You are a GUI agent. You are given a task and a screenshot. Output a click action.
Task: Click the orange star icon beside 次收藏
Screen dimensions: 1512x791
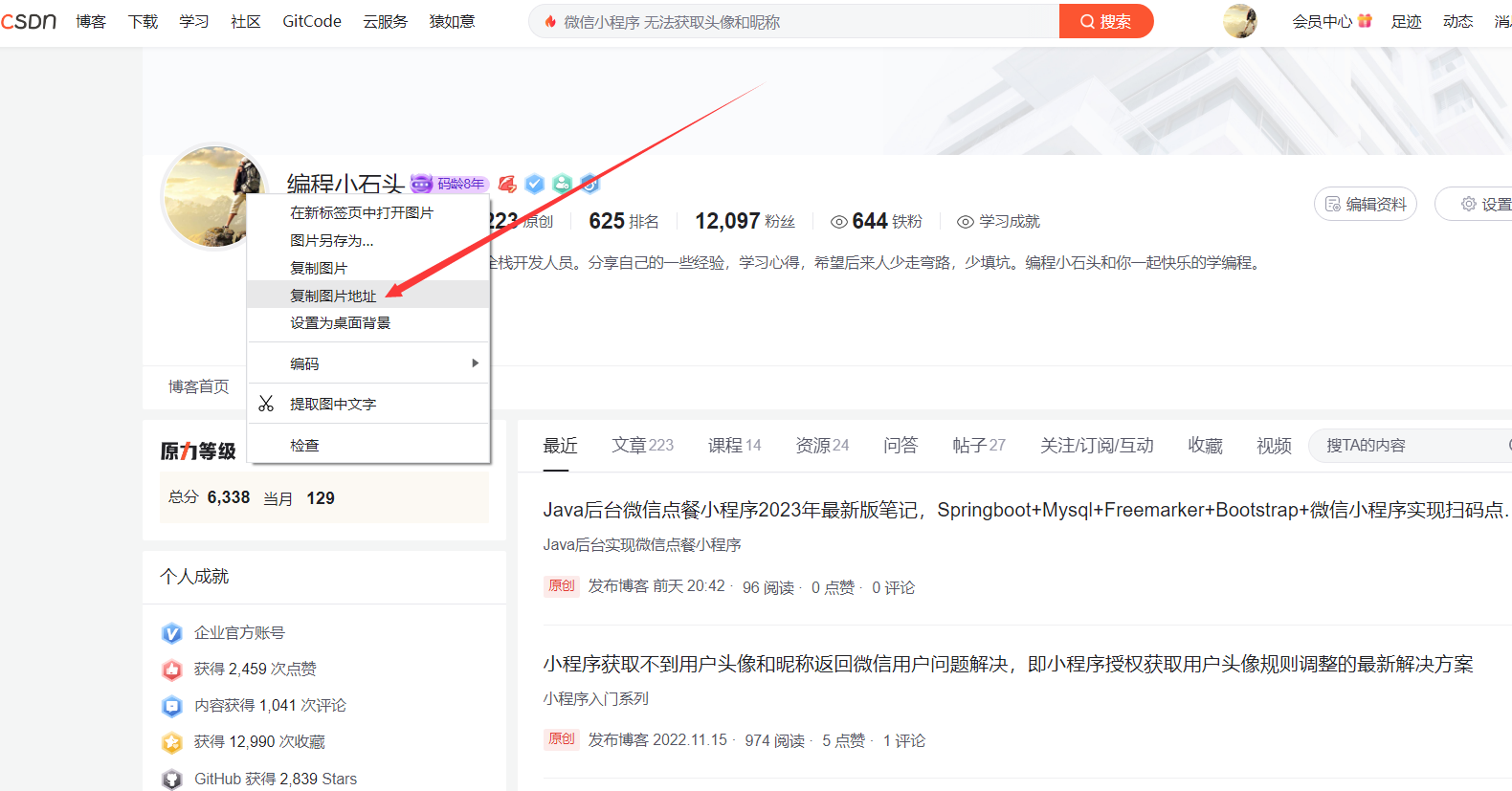pyautogui.click(x=172, y=742)
